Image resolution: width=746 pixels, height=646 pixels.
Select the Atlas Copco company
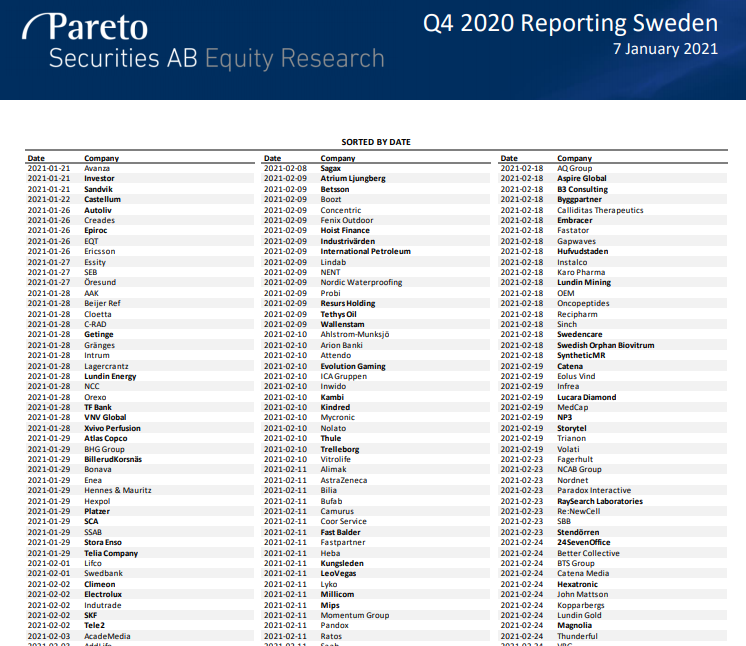[106, 438]
